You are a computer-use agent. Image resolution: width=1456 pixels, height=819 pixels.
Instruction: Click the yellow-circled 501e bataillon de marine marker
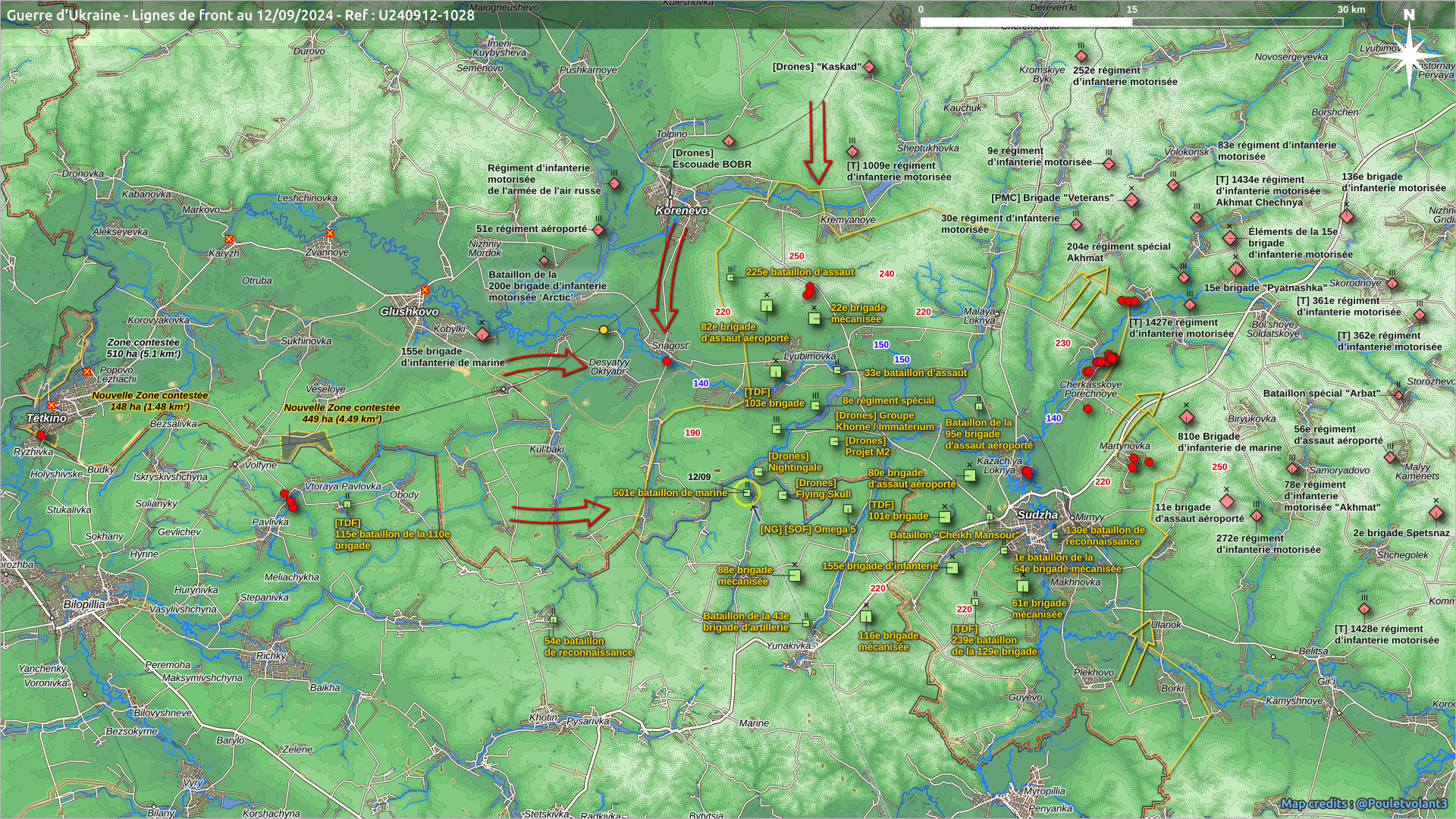[747, 493]
